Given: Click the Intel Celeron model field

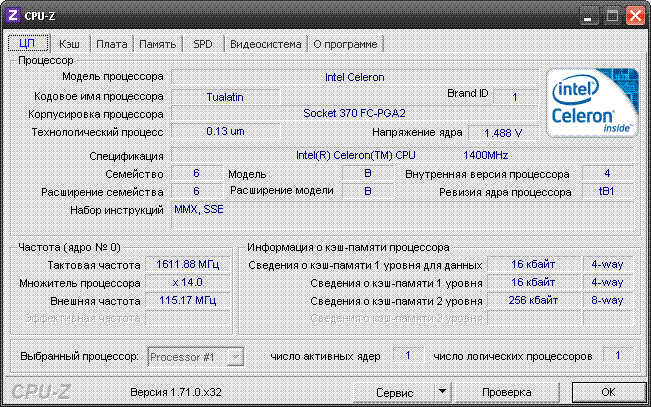Looking at the screenshot, I should coord(355,77).
